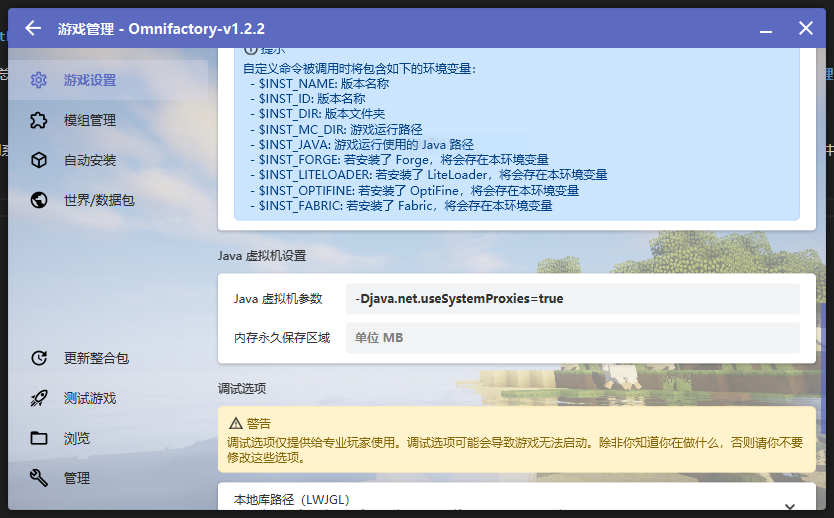Expand the 本地库路径 (LWJGL) chevron
Screen dimensions: 834x518
791,506
